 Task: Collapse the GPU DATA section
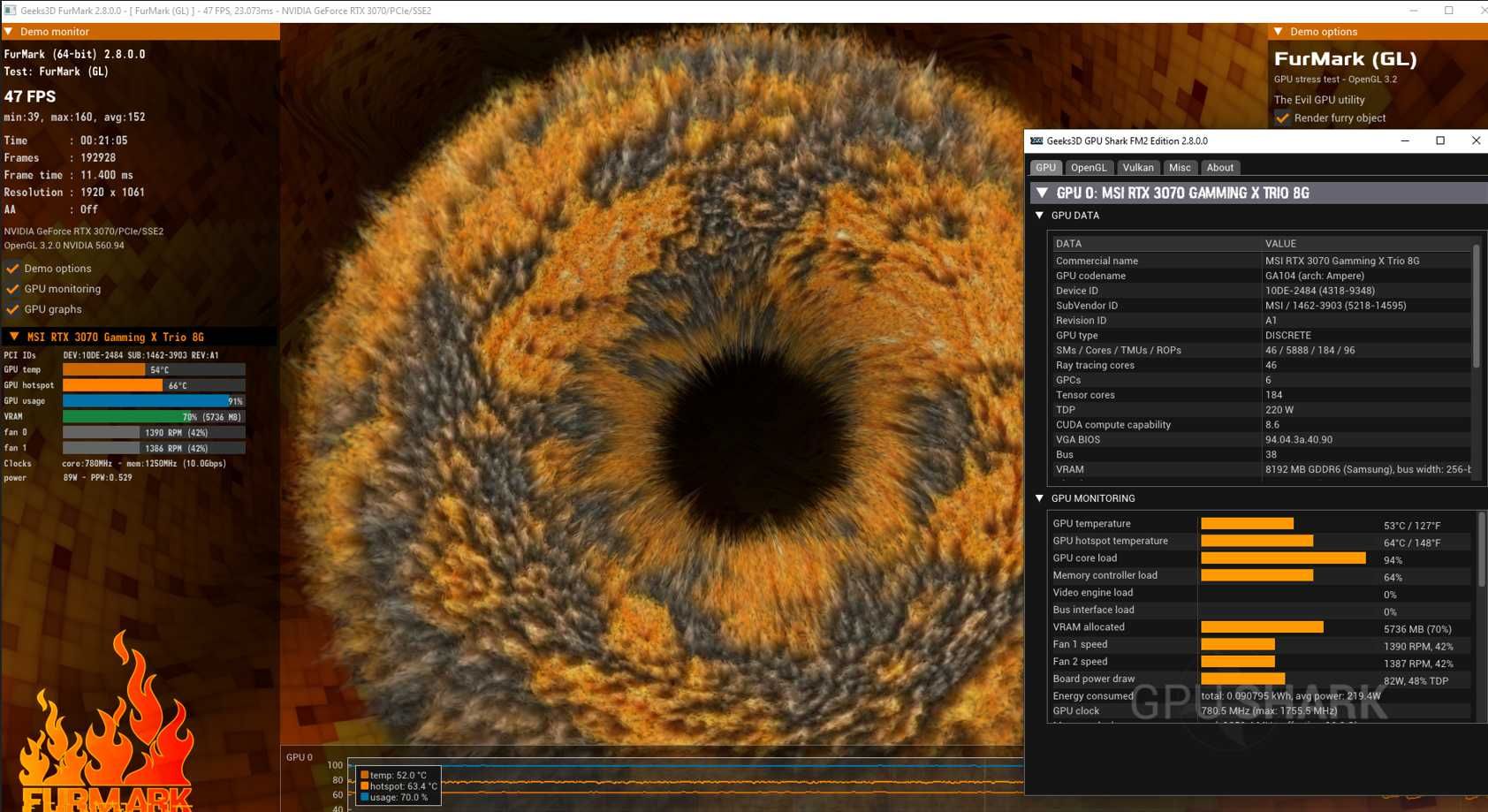point(1039,216)
